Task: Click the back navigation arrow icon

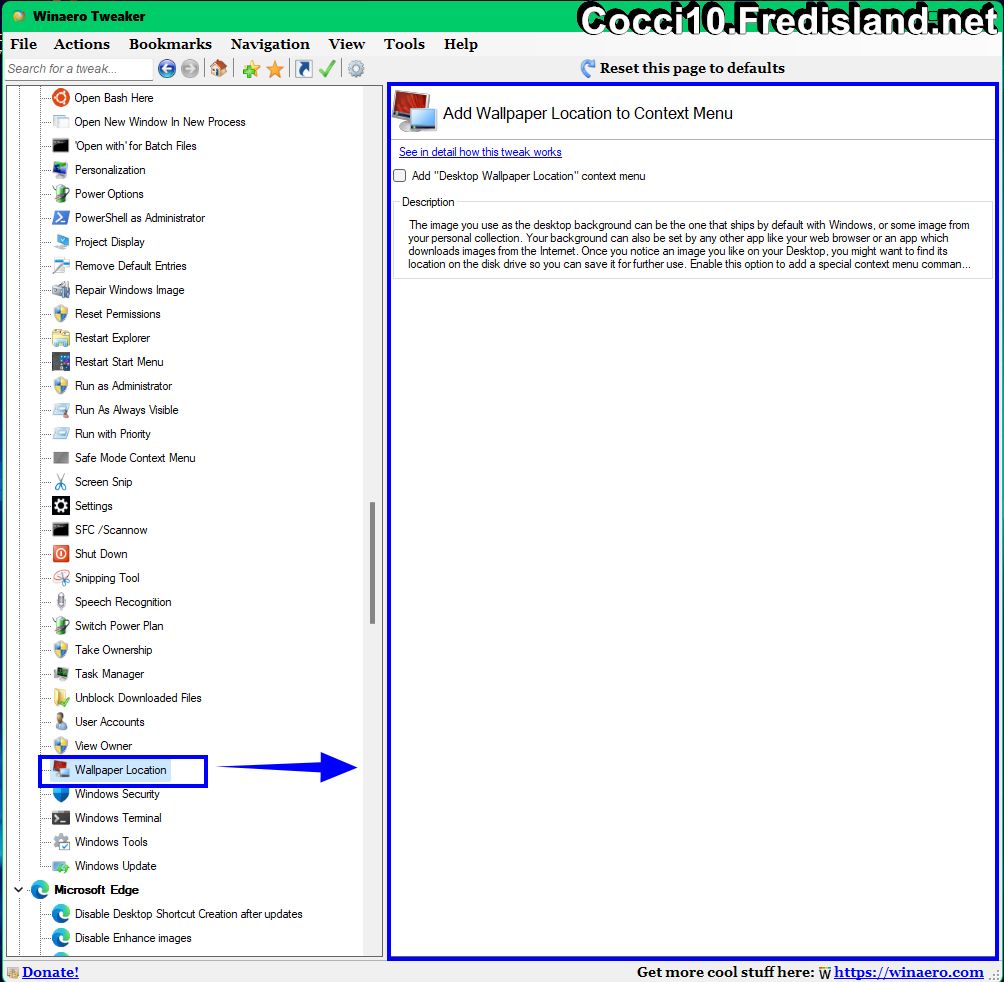Action: (x=166, y=68)
